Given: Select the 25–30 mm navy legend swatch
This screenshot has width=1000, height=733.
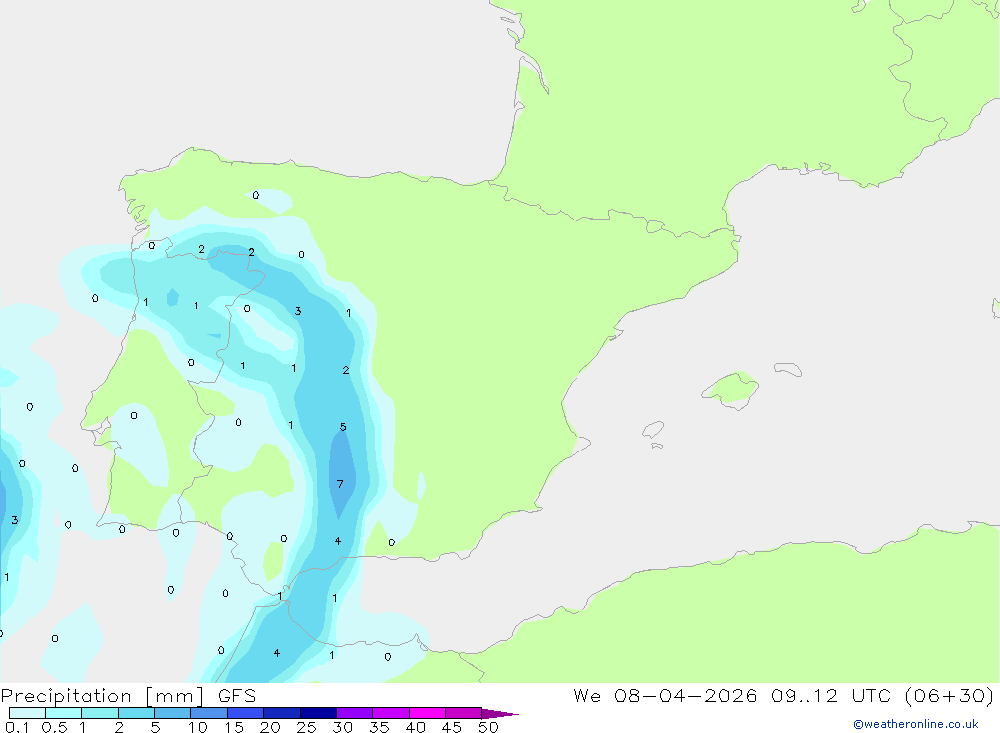Looking at the screenshot, I should click(318, 713).
